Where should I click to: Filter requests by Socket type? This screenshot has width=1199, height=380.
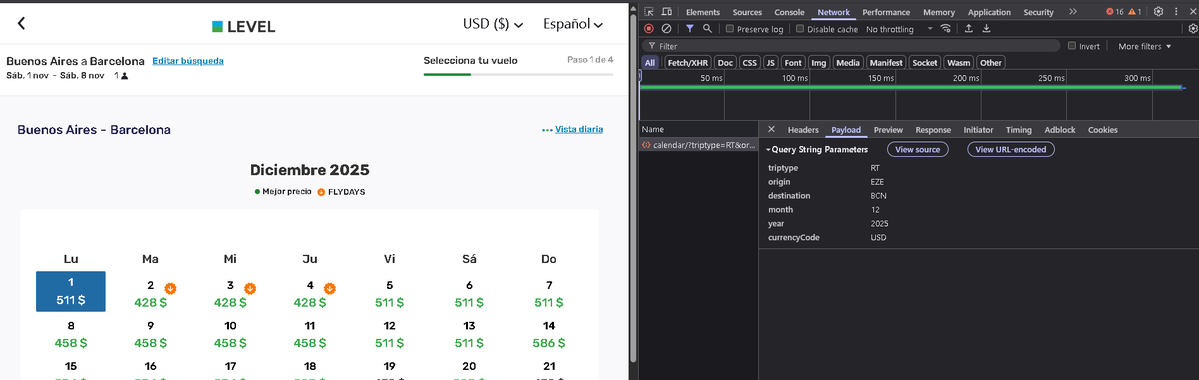[924, 63]
